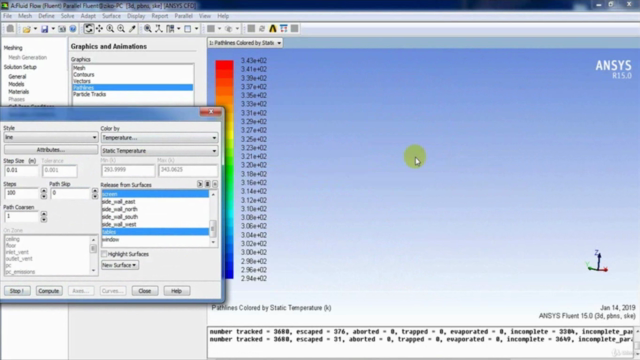Viewport: 640px width, 360px height.
Task: Click the Attributes... button
Action: point(51,150)
